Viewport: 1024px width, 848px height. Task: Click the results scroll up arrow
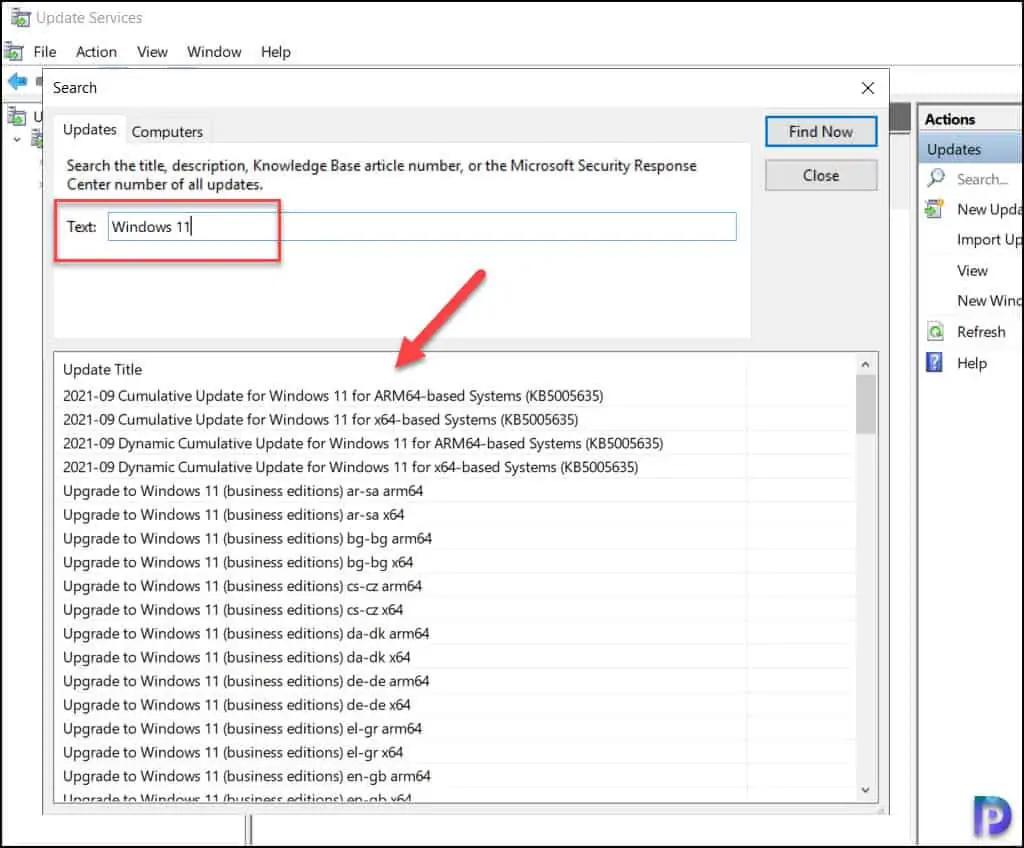(x=865, y=365)
